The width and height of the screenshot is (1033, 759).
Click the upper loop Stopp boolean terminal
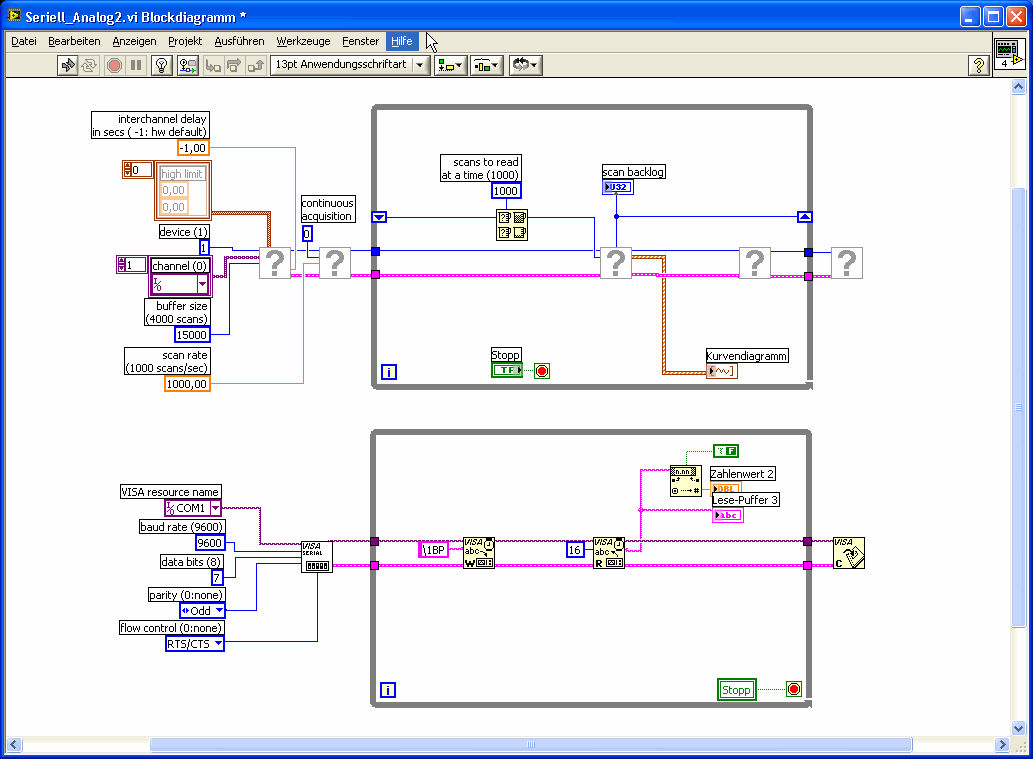[507, 370]
